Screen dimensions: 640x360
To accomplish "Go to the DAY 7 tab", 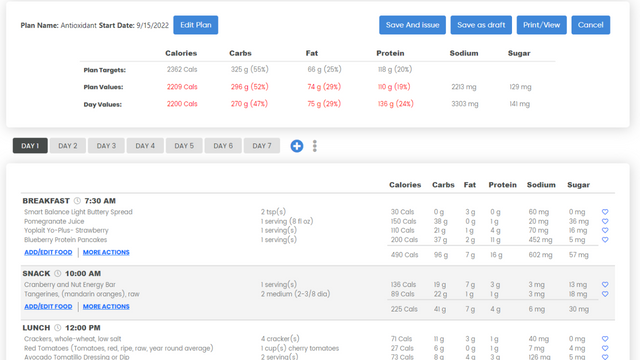I will point(262,146).
